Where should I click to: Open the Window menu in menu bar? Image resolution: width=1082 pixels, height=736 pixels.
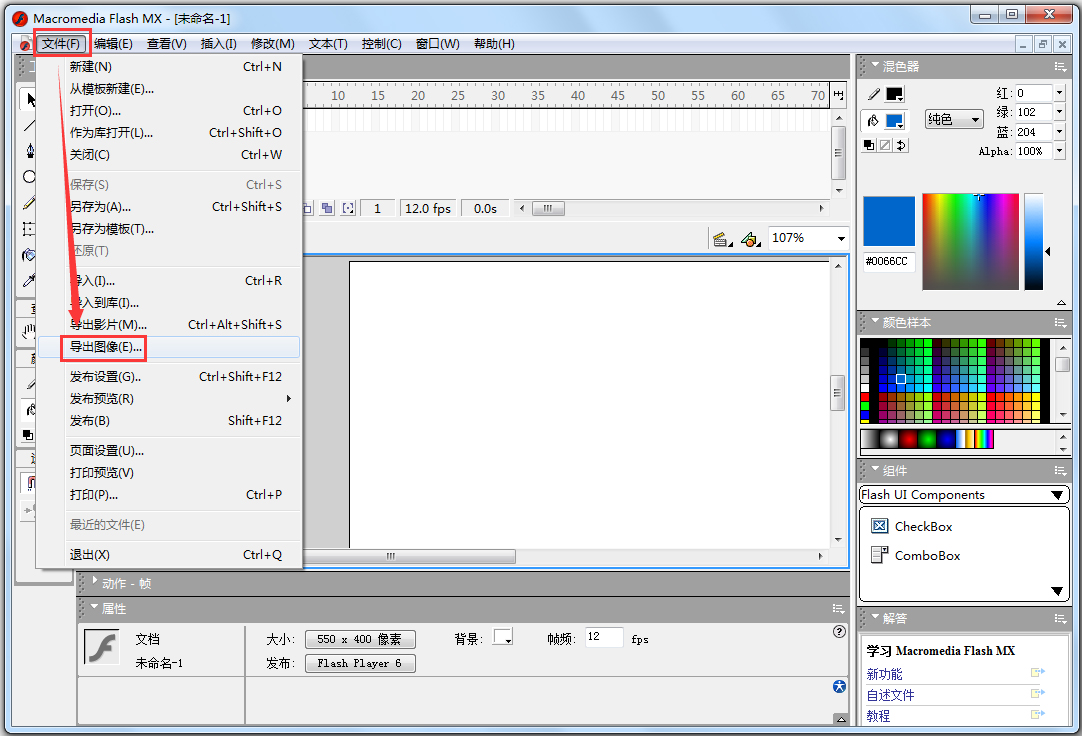(437, 43)
